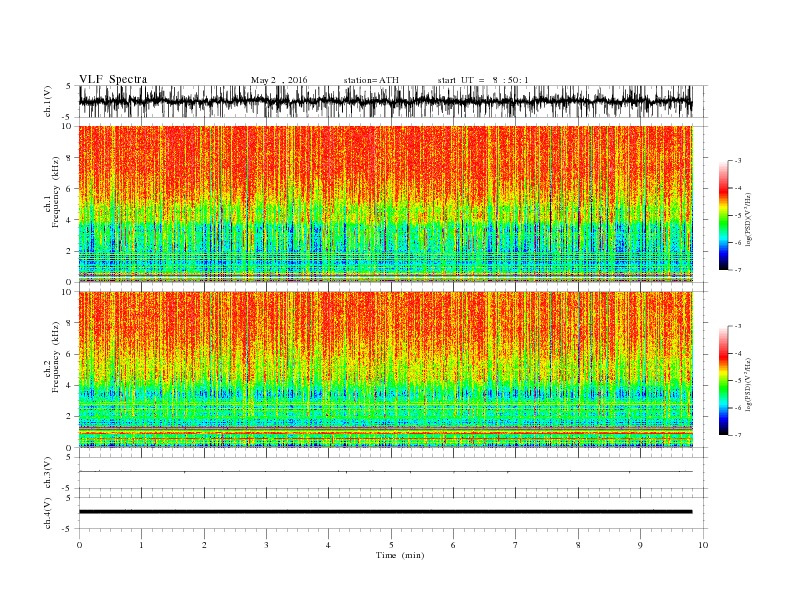The image size is (792, 612).
Task: Click the 'May 2 , 2016' date label
Action: point(279,80)
